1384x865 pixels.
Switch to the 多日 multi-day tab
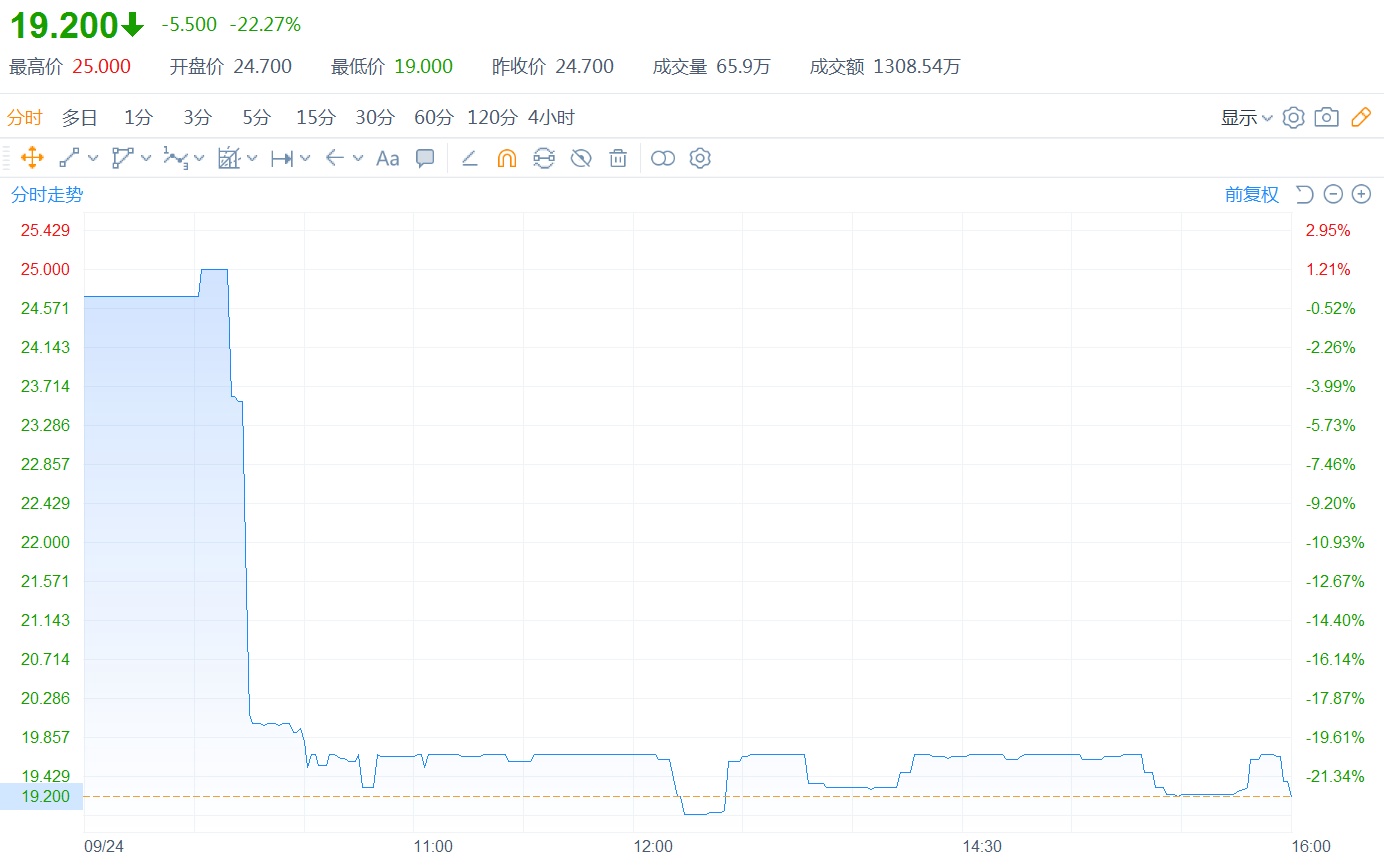coord(79,117)
